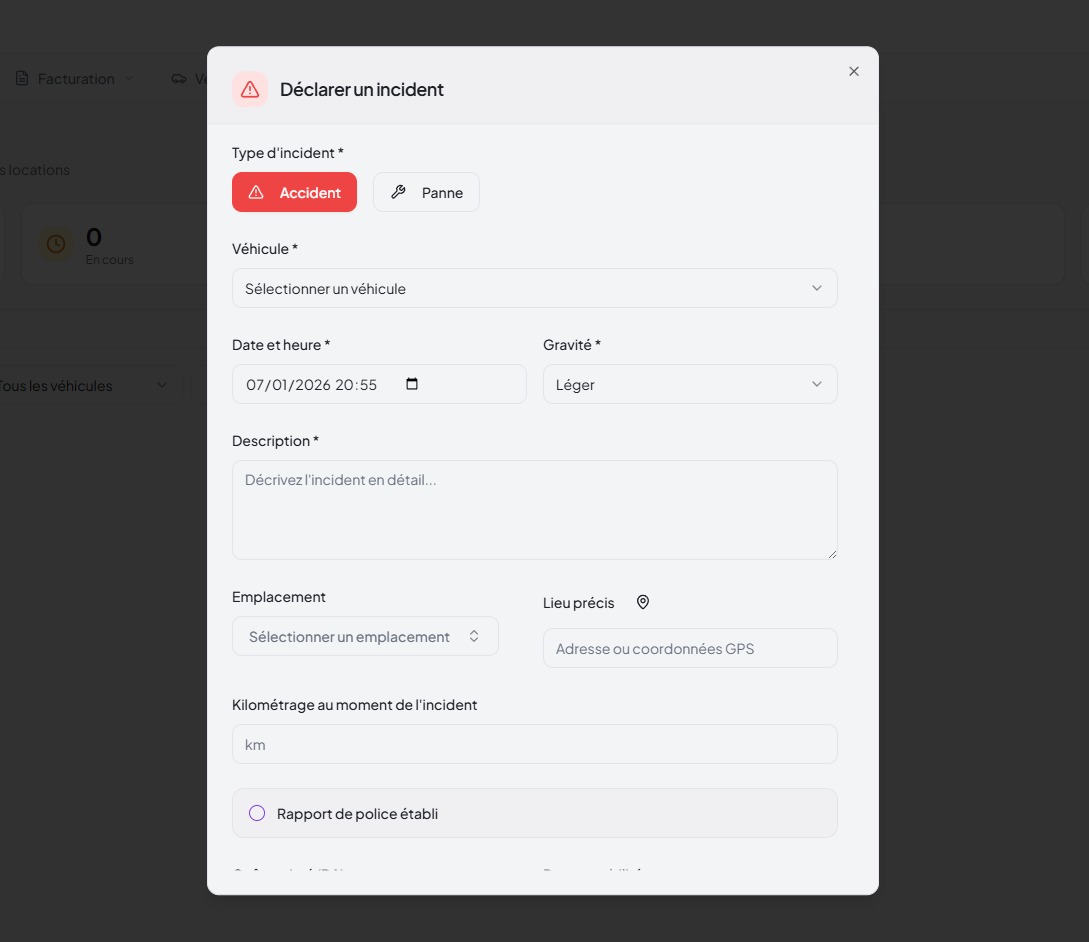Toggle Rapport de police établi checkbox
This screenshot has height=942, width=1089.
[x=257, y=813]
